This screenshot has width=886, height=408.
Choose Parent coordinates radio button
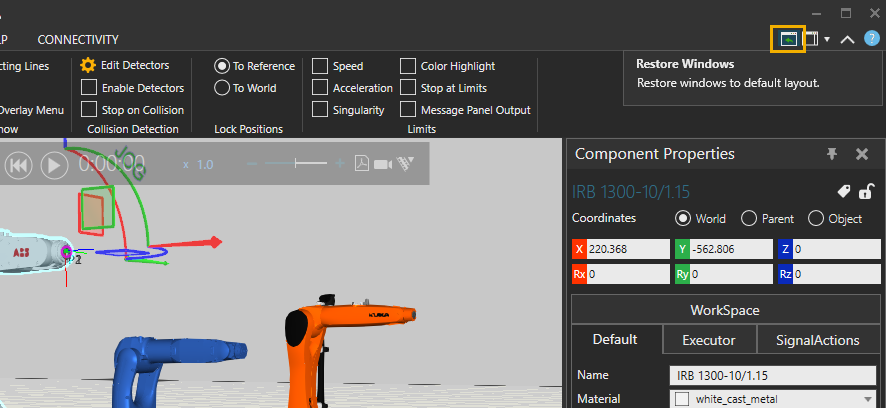pyautogui.click(x=748, y=219)
